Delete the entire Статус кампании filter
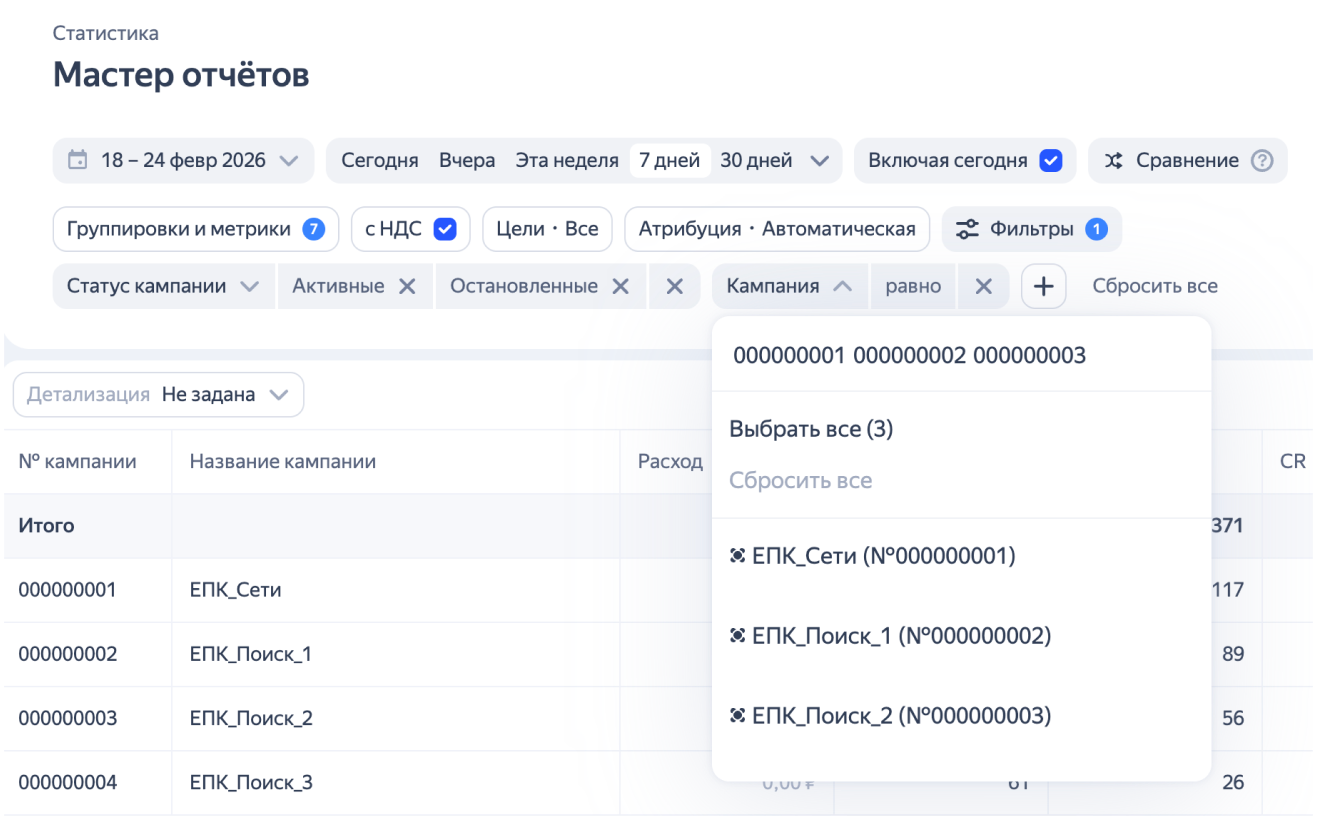The height and width of the screenshot is (816, 1324). tap(675, 286)
